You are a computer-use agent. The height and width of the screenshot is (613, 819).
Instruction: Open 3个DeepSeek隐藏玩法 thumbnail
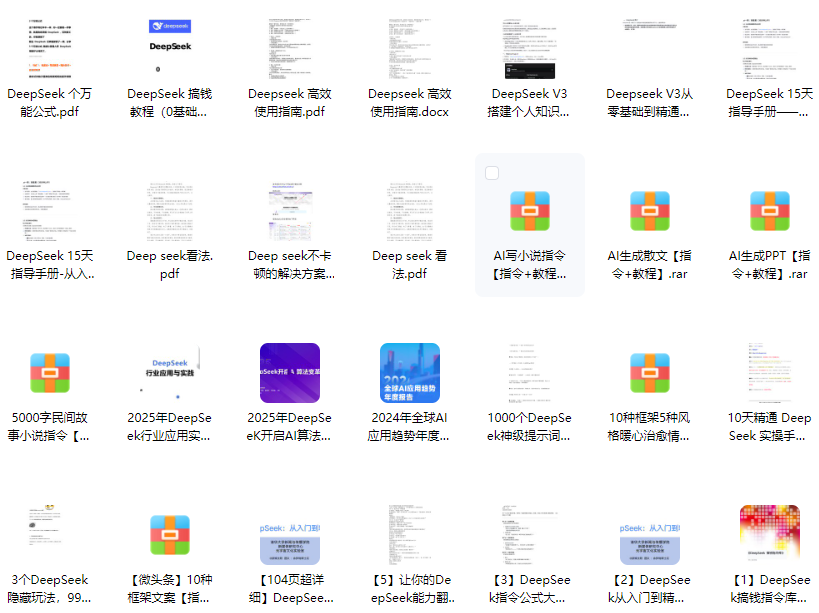(50, 535)
